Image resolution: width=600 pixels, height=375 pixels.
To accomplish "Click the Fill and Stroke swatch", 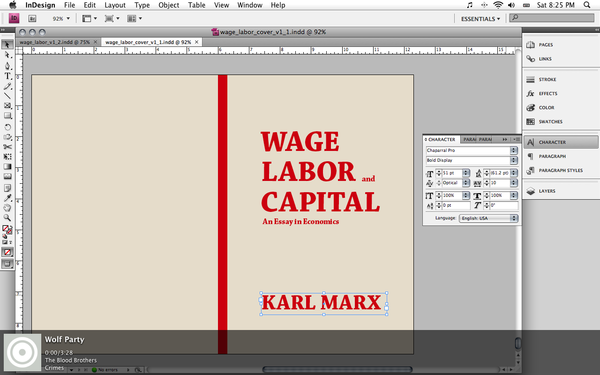I will point(7,230).
